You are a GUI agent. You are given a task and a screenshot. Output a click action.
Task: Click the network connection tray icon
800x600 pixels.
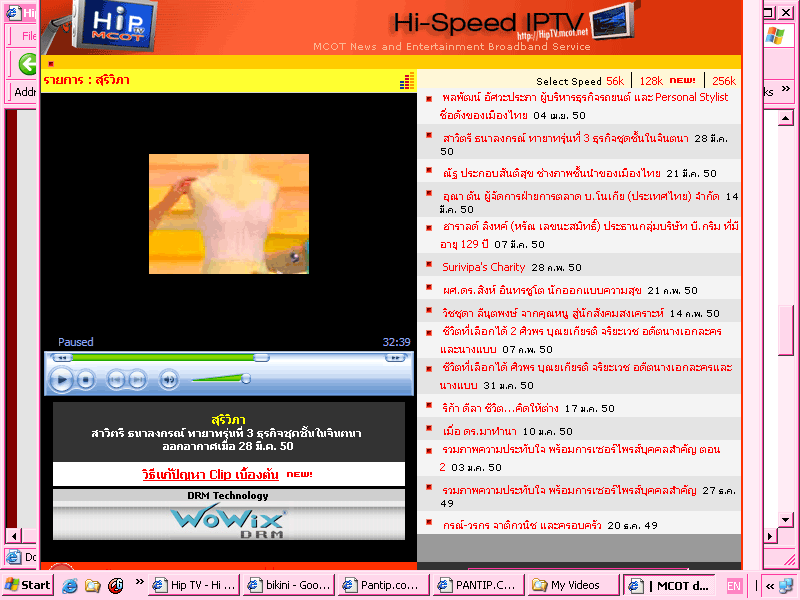click(786, 586)
